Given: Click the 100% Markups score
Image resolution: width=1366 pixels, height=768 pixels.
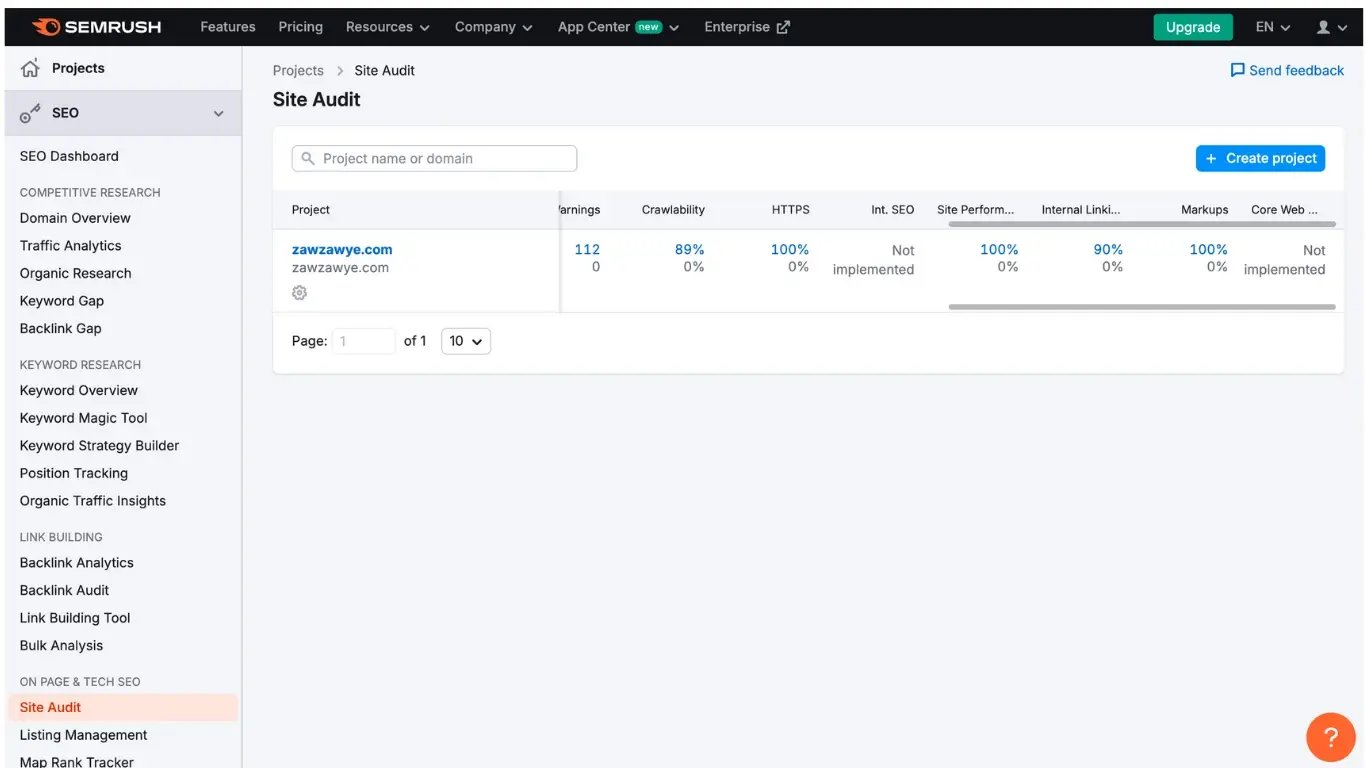Looking at the screenshot, I should click(1208, 249).
